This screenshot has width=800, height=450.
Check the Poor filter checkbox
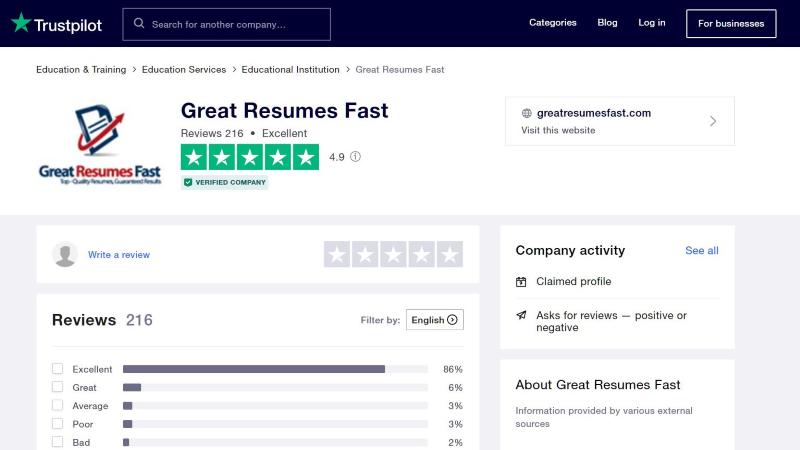pos(58,423)
